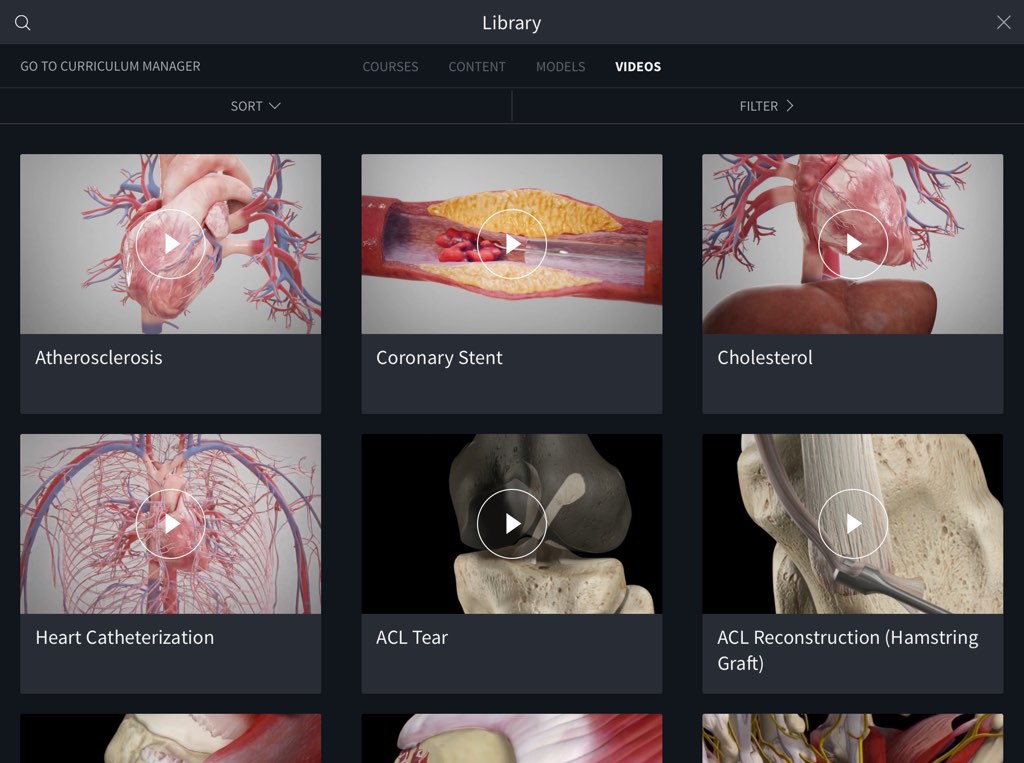1024x763 pixels.
Task: Open the Sort dropdown
Action: coord(255,106)
